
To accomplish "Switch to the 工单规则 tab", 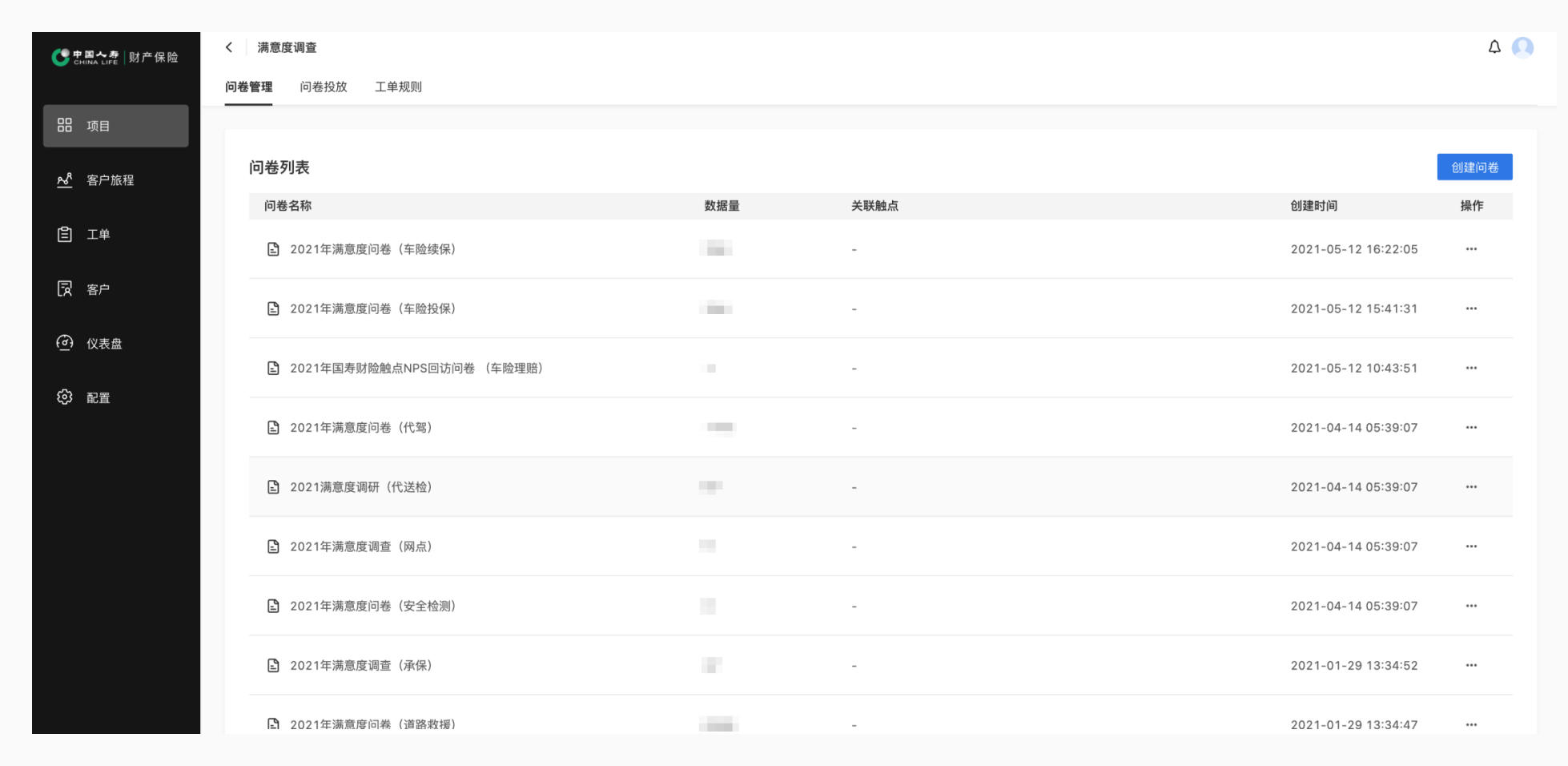I will pos(398,87).
